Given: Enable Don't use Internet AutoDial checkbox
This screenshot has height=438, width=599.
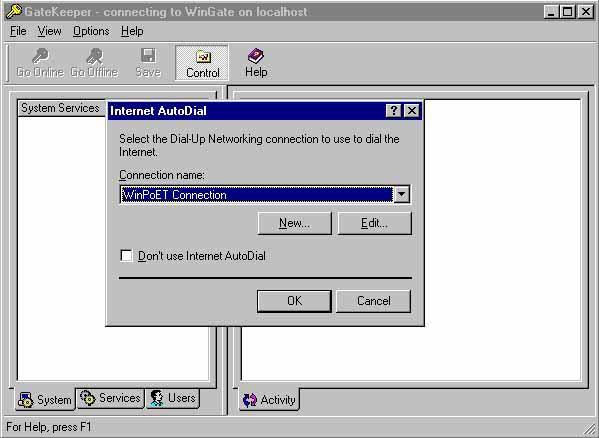Looking at the screenshot, I should click(126, 255).
